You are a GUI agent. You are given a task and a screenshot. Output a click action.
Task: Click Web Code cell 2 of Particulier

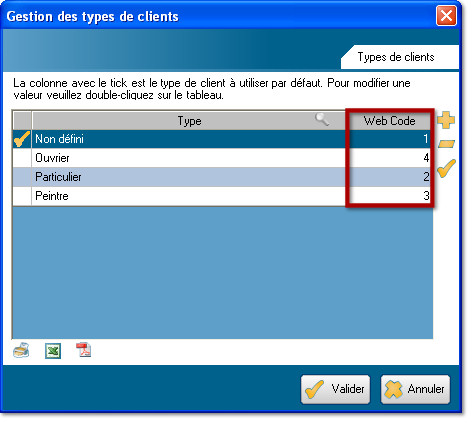coord(389,177)
